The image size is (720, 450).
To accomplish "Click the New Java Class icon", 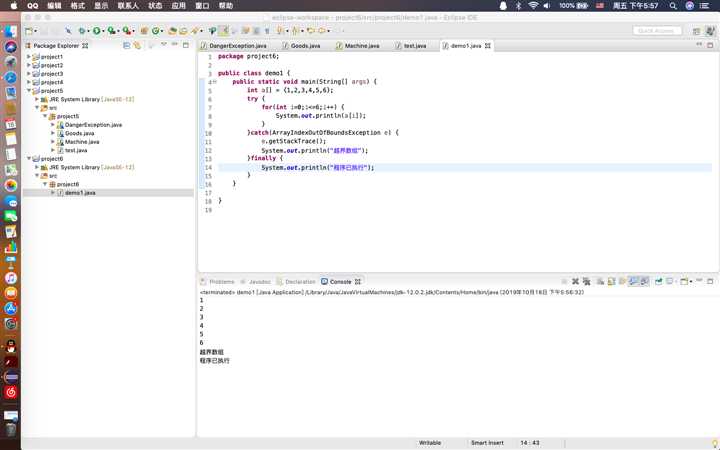I will 156,31.
